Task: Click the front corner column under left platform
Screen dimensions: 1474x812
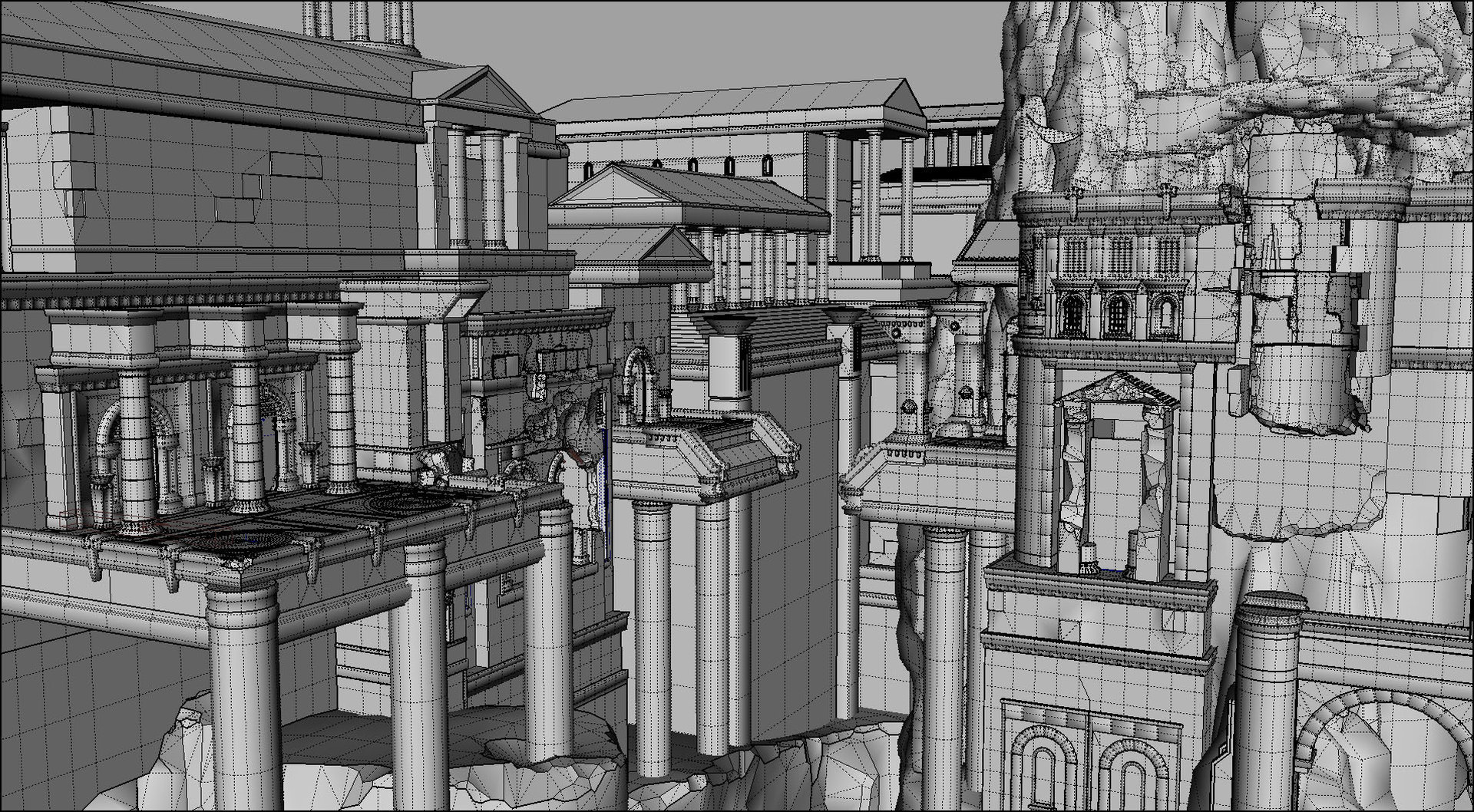Action: point(243,691)
